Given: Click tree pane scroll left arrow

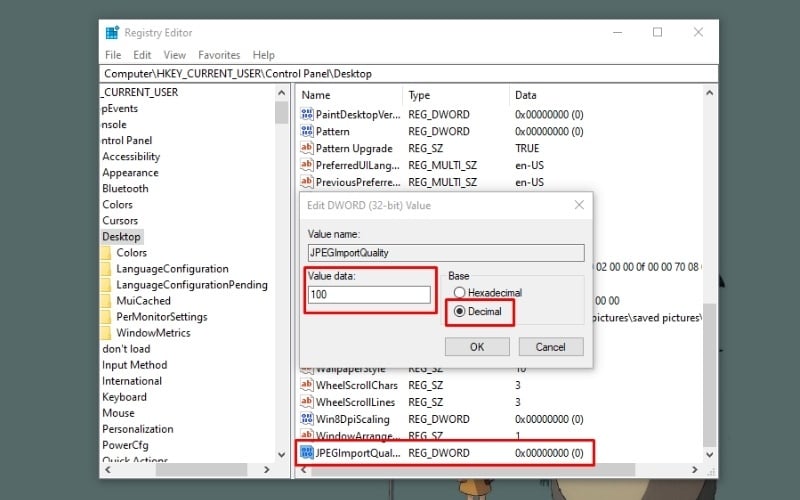Looking at the screenshot, I should (x=107, y=469).
